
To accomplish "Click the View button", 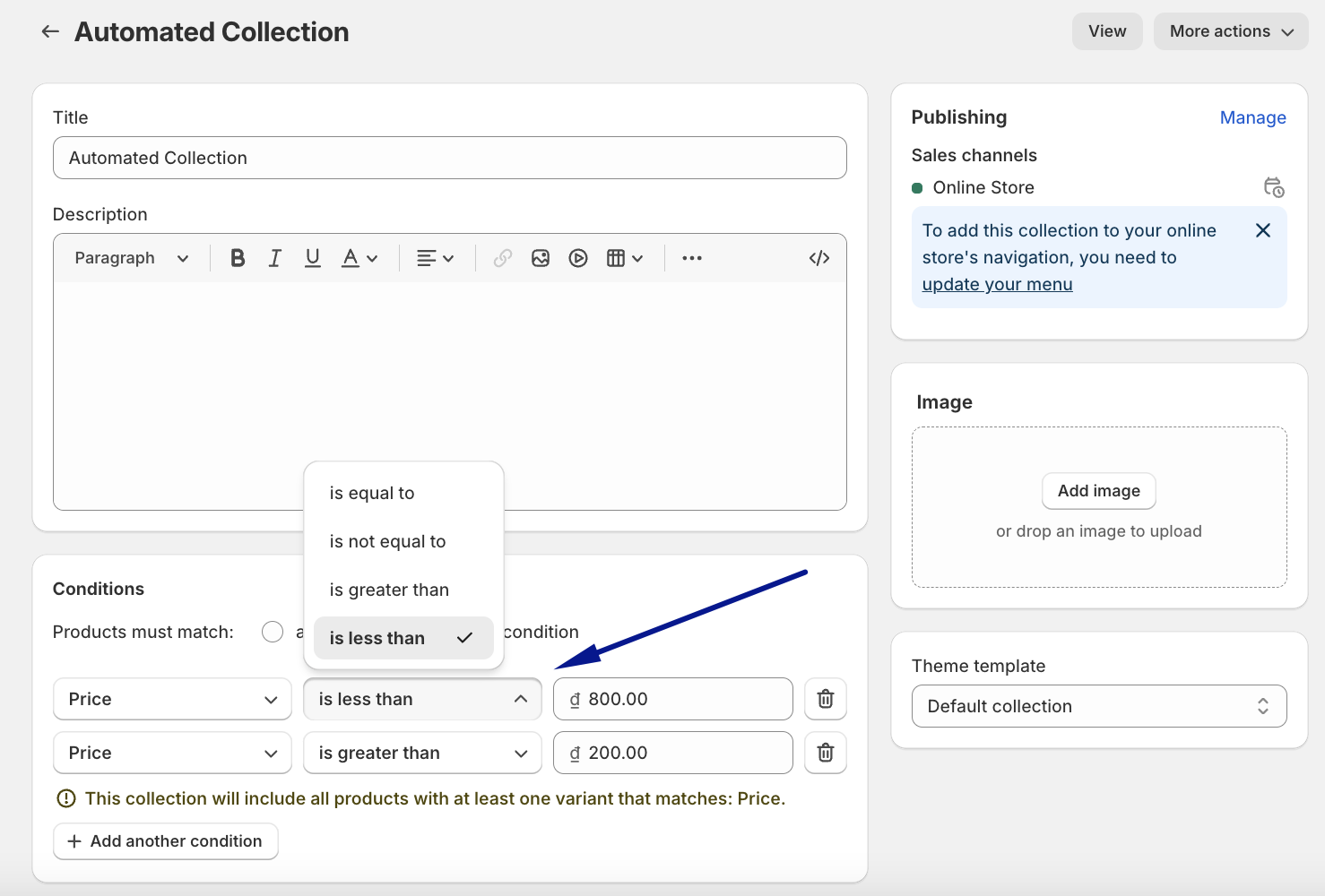I will coord(1107,31).
